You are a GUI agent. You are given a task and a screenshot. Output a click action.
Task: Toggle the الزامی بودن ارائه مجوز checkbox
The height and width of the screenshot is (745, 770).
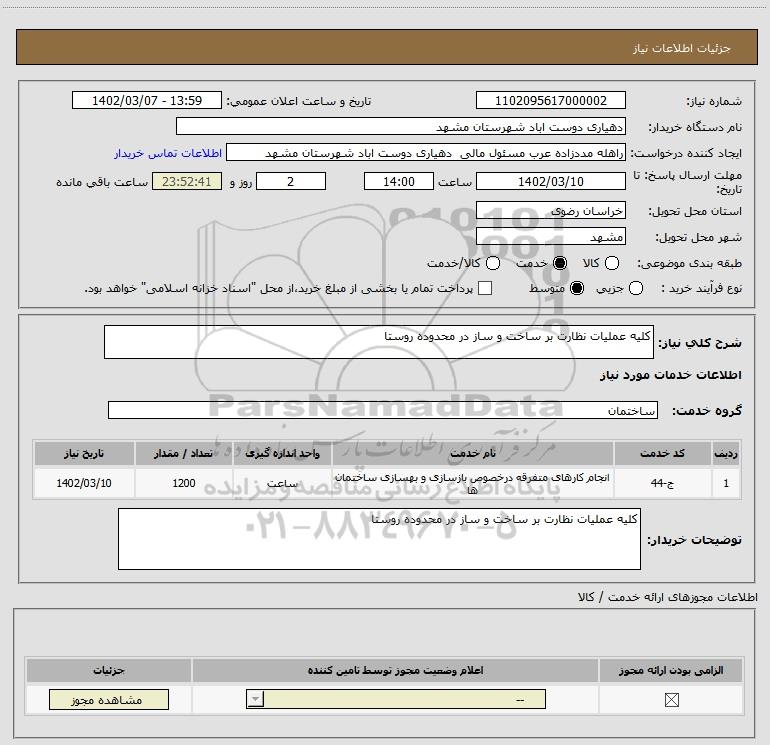tap(671, 700)
